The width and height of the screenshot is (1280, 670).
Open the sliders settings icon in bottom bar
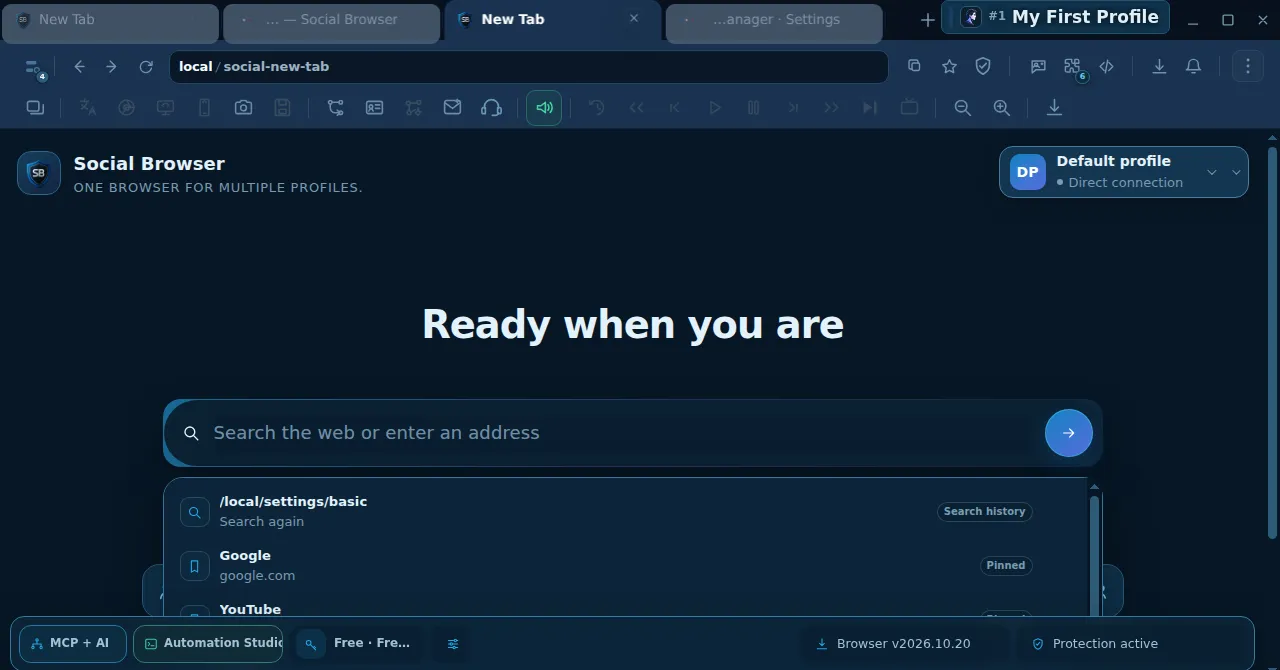tap(453, 644)
